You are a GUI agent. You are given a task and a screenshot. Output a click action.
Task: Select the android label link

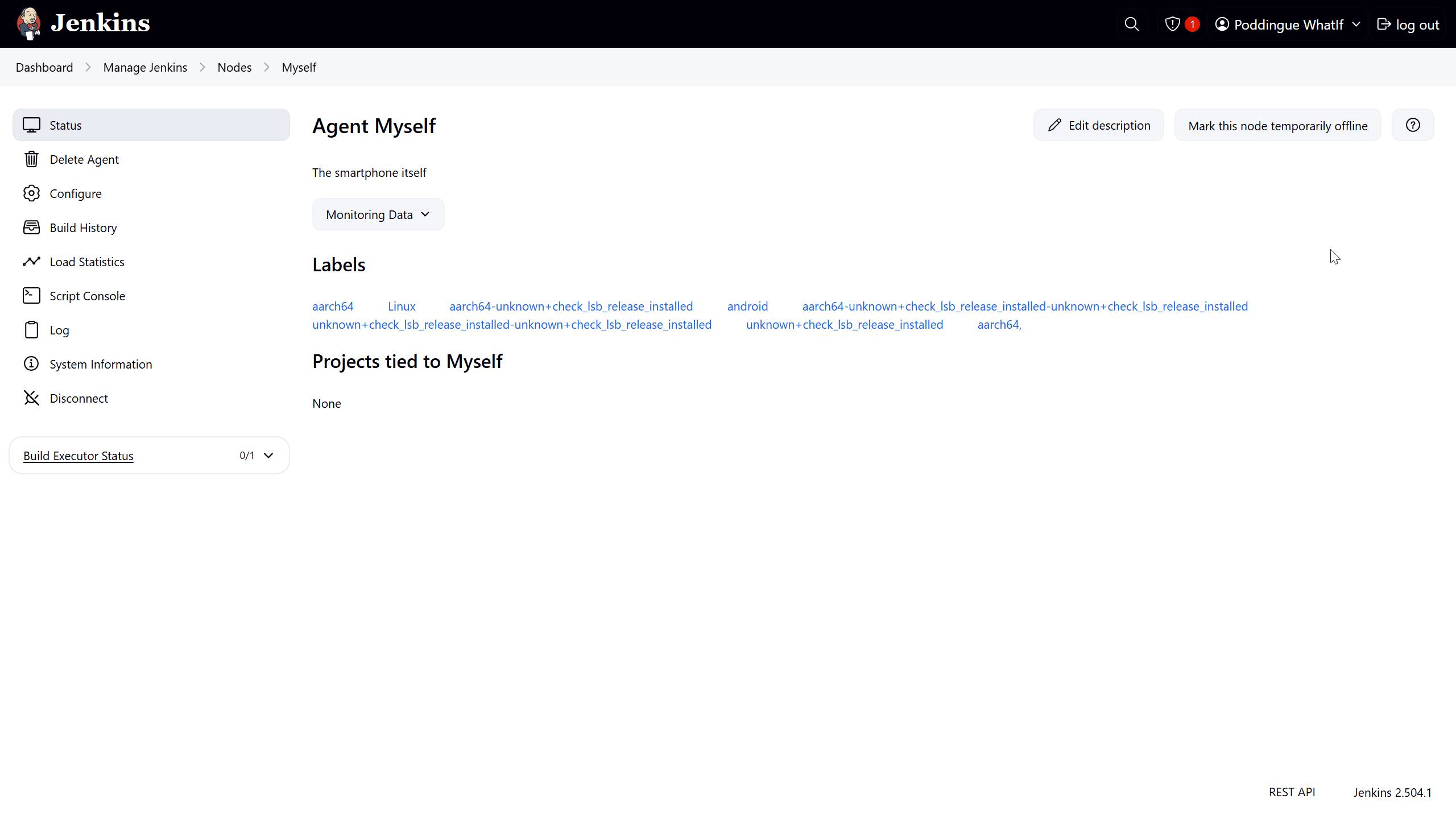747,306
